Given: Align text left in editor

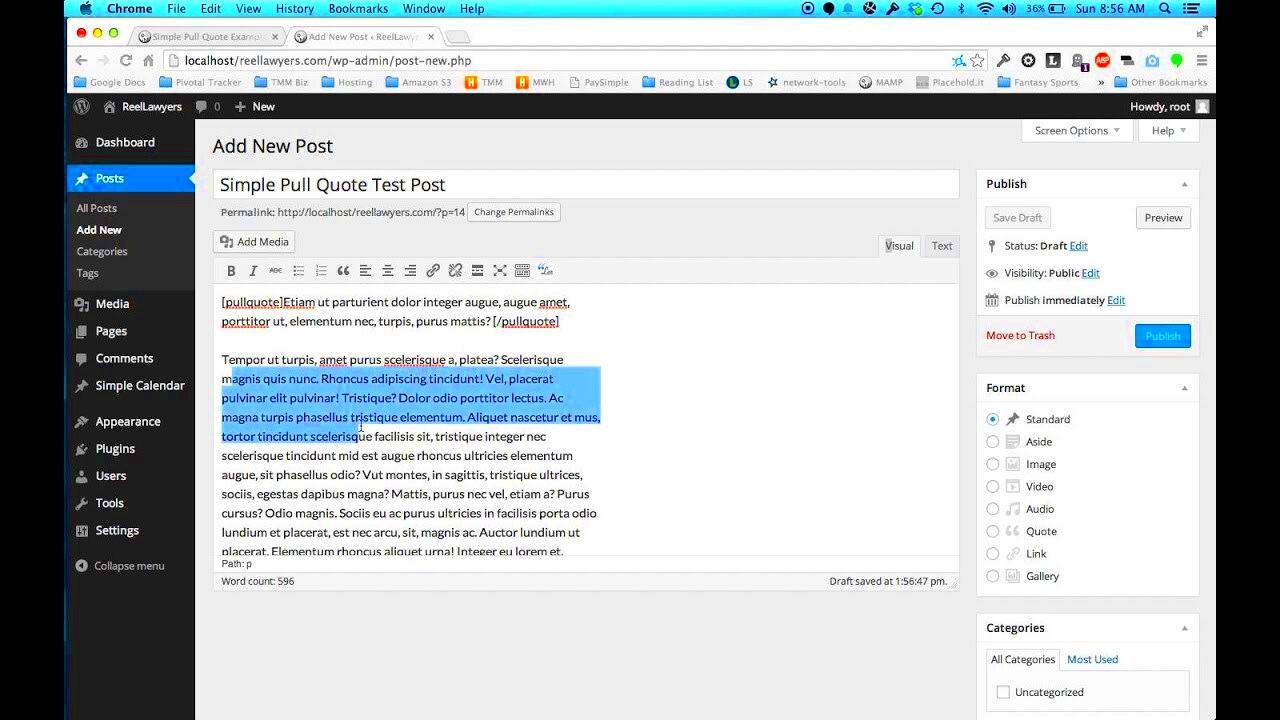Looking at the screenshot, I should point(365,271).
